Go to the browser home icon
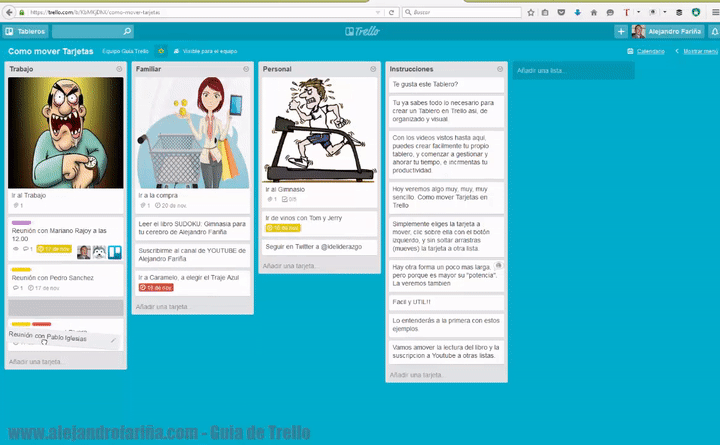720x445 pixels. [x=594, y=12]
